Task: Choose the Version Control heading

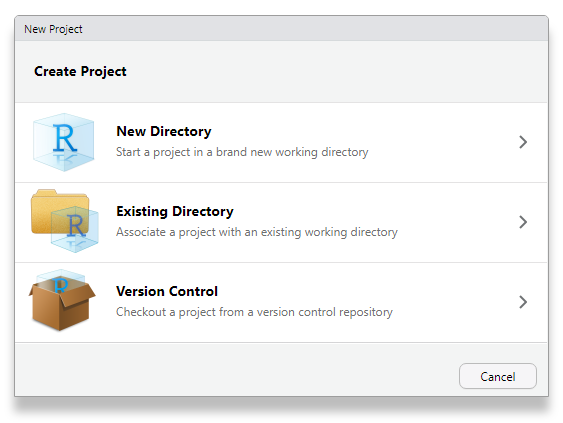Action: tap(167, 291)
